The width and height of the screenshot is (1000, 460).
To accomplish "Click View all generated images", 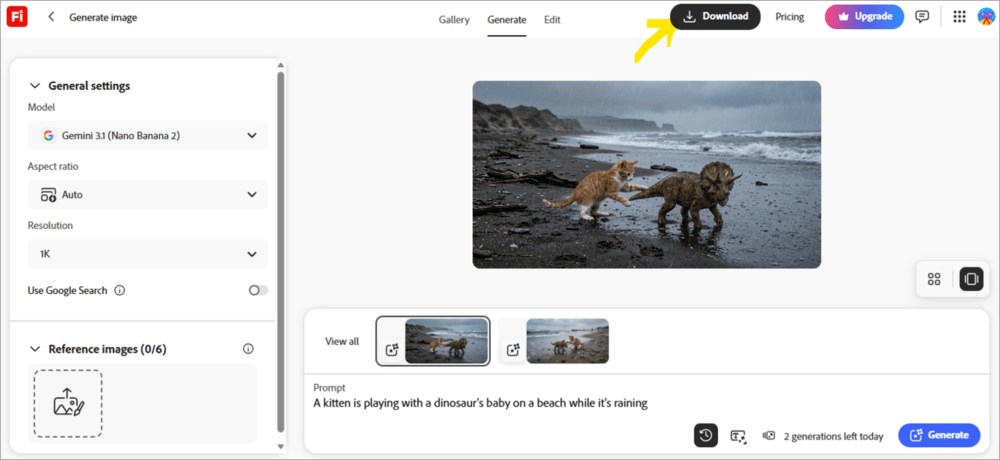I will pos(342,341).
